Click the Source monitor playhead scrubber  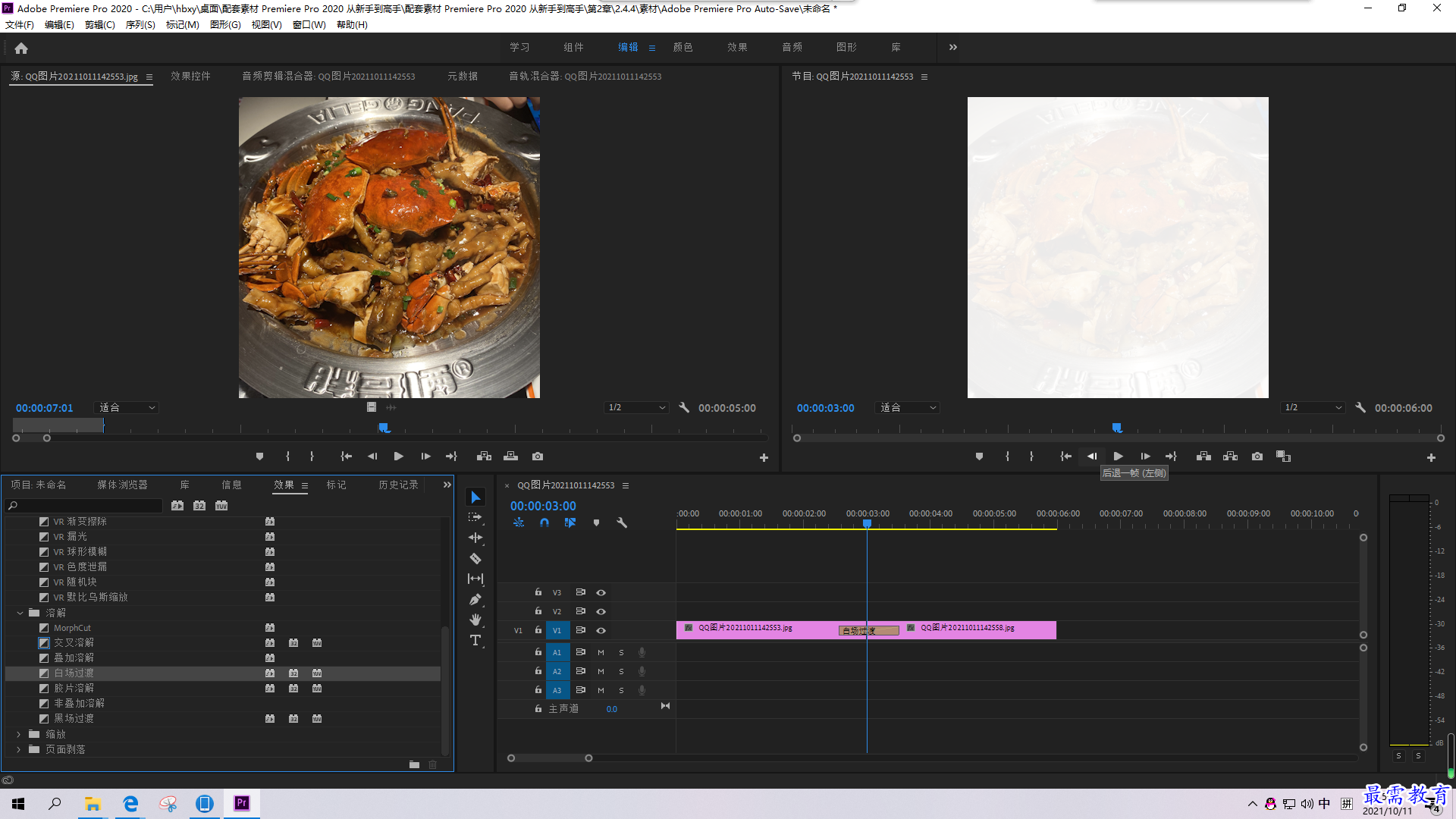tap(384, 428)
